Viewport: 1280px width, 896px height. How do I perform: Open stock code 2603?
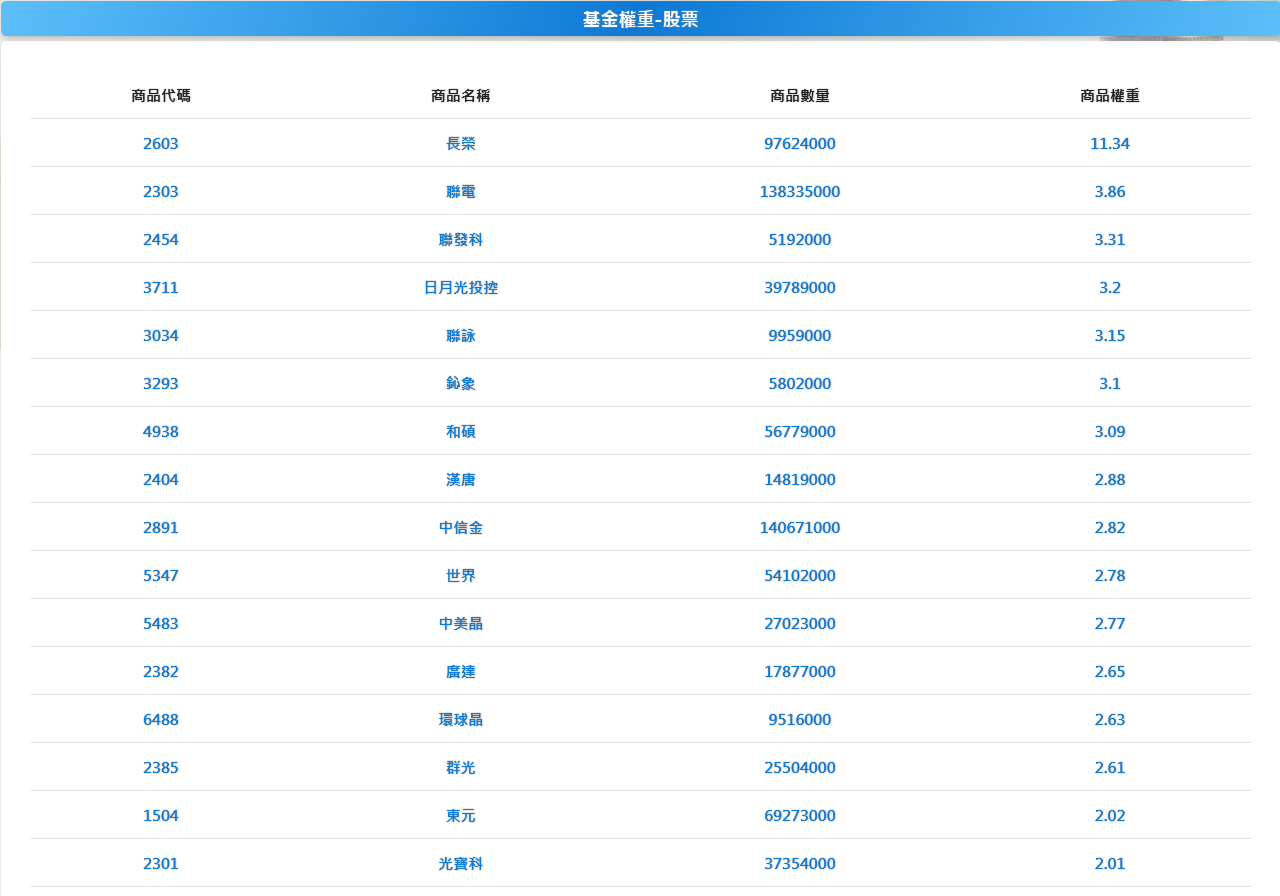click(161, 144)
